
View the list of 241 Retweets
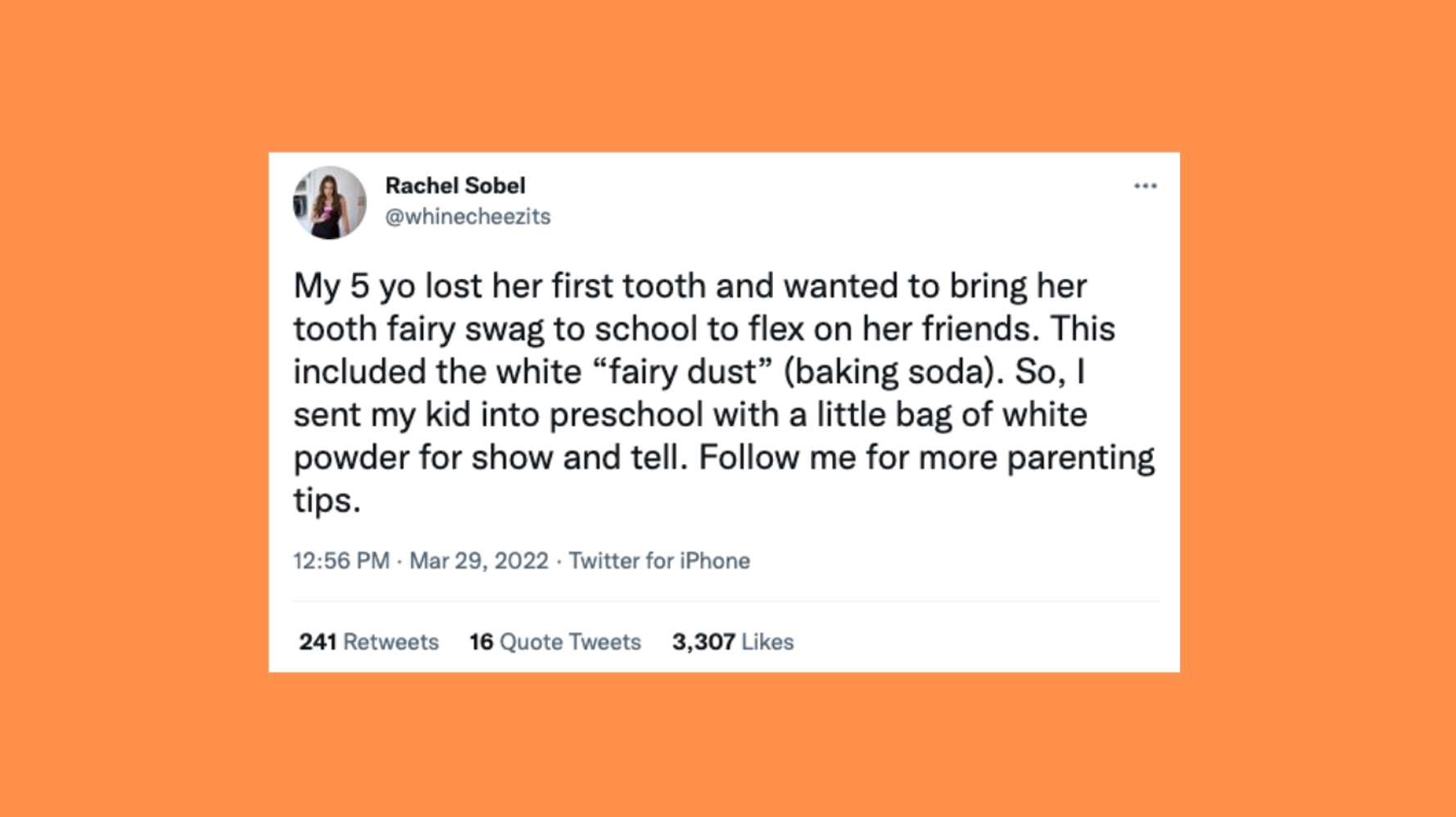pos(369,642)
